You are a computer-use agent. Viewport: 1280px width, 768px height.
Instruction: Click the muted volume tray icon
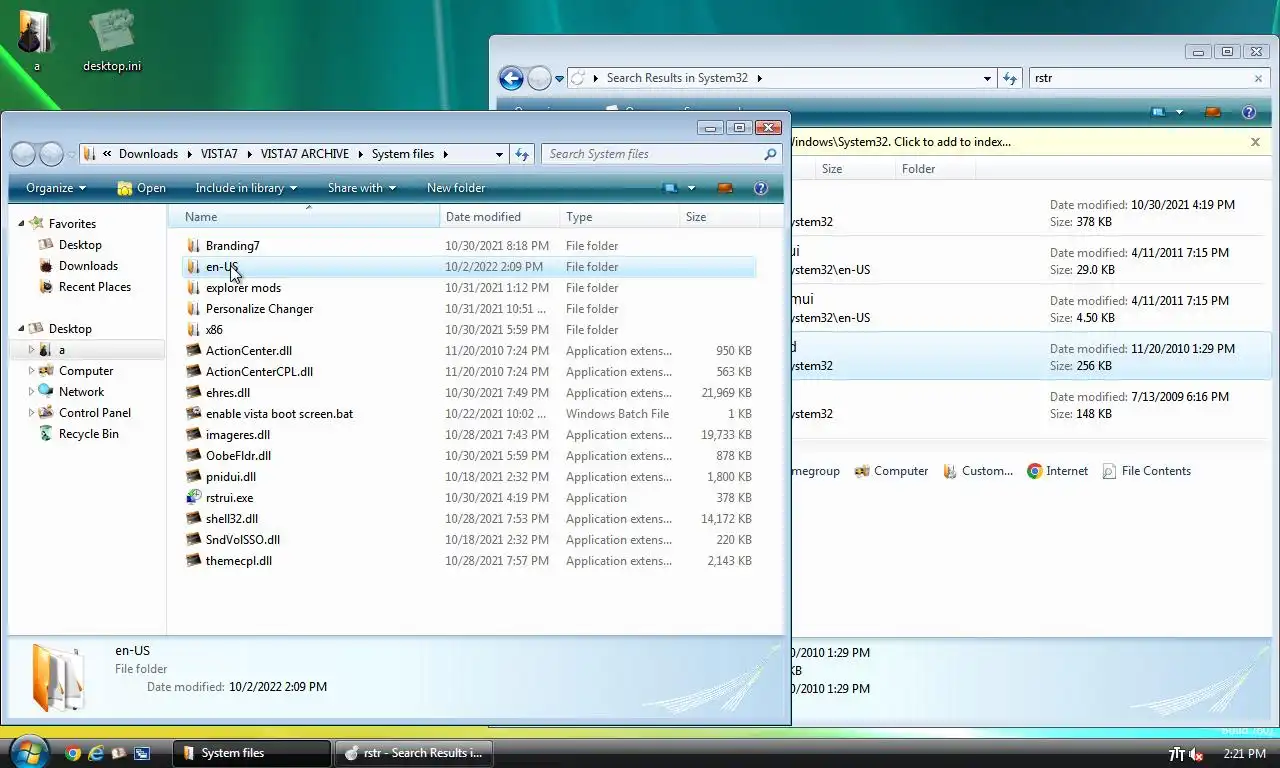coord(1196,754)
